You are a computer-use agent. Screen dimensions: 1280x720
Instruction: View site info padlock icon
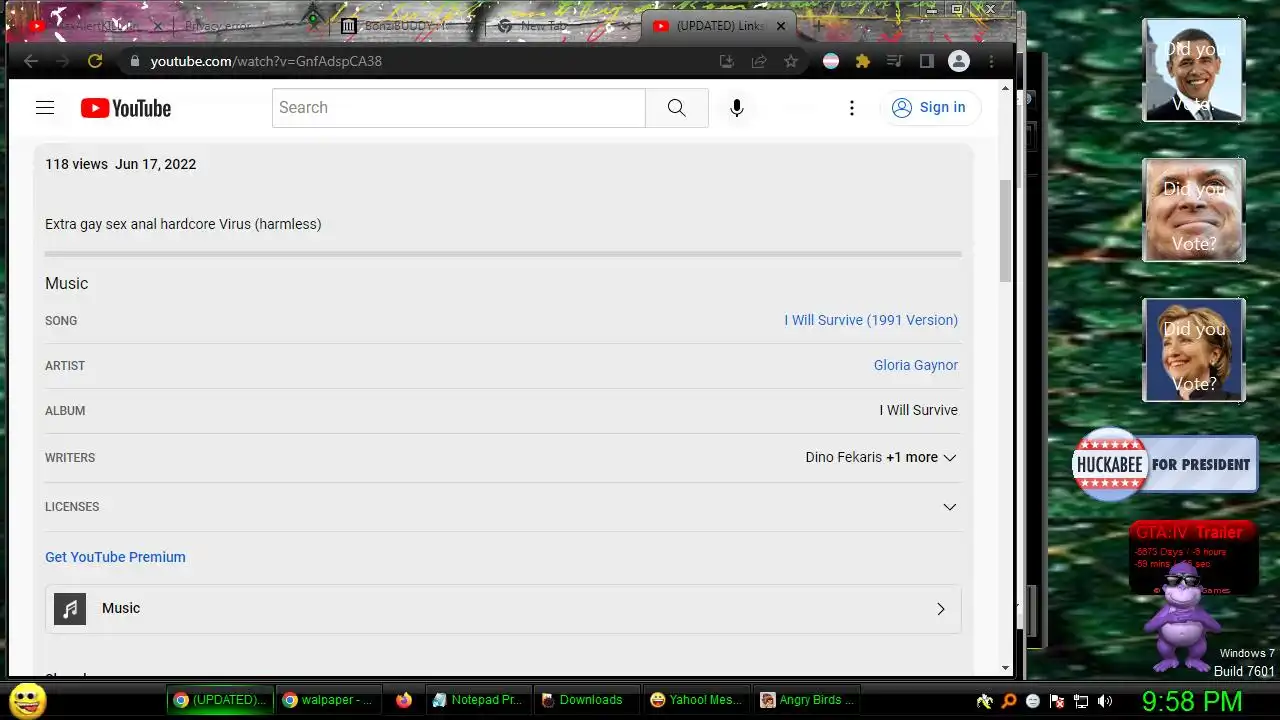[135, 61]
